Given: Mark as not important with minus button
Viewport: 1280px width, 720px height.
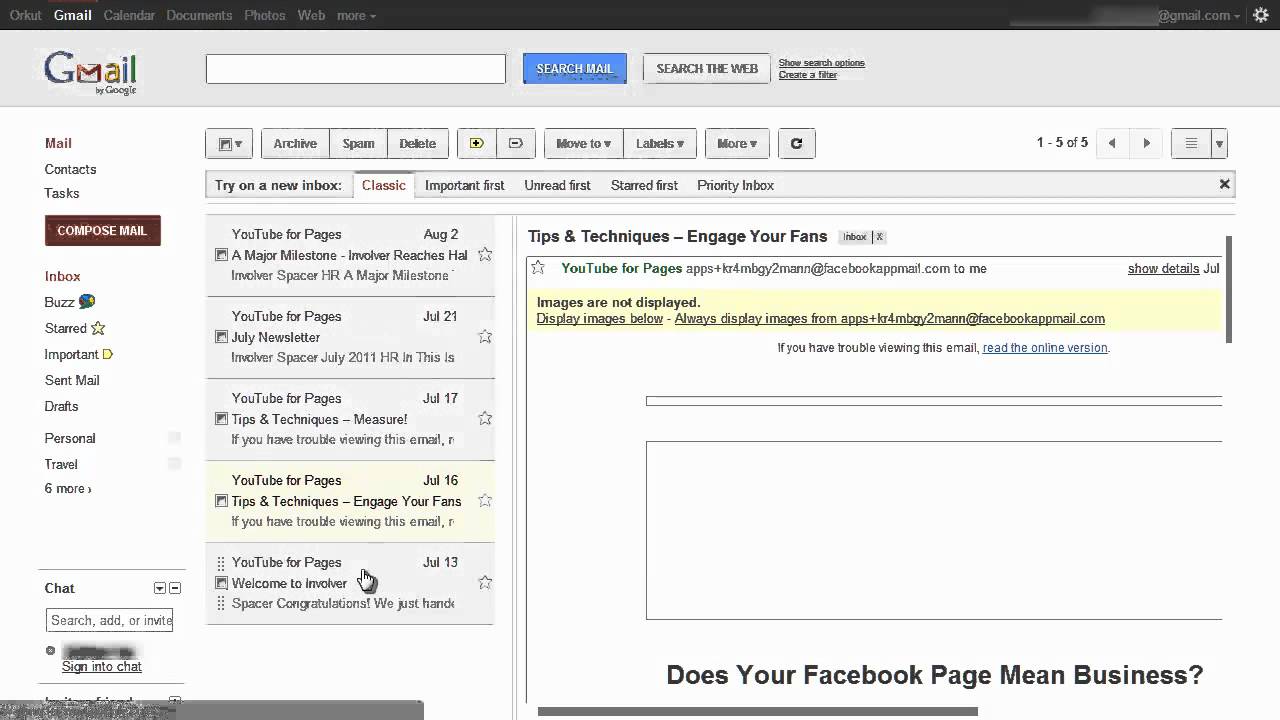Looking at the screenshot, I should [x=516, y=143].
